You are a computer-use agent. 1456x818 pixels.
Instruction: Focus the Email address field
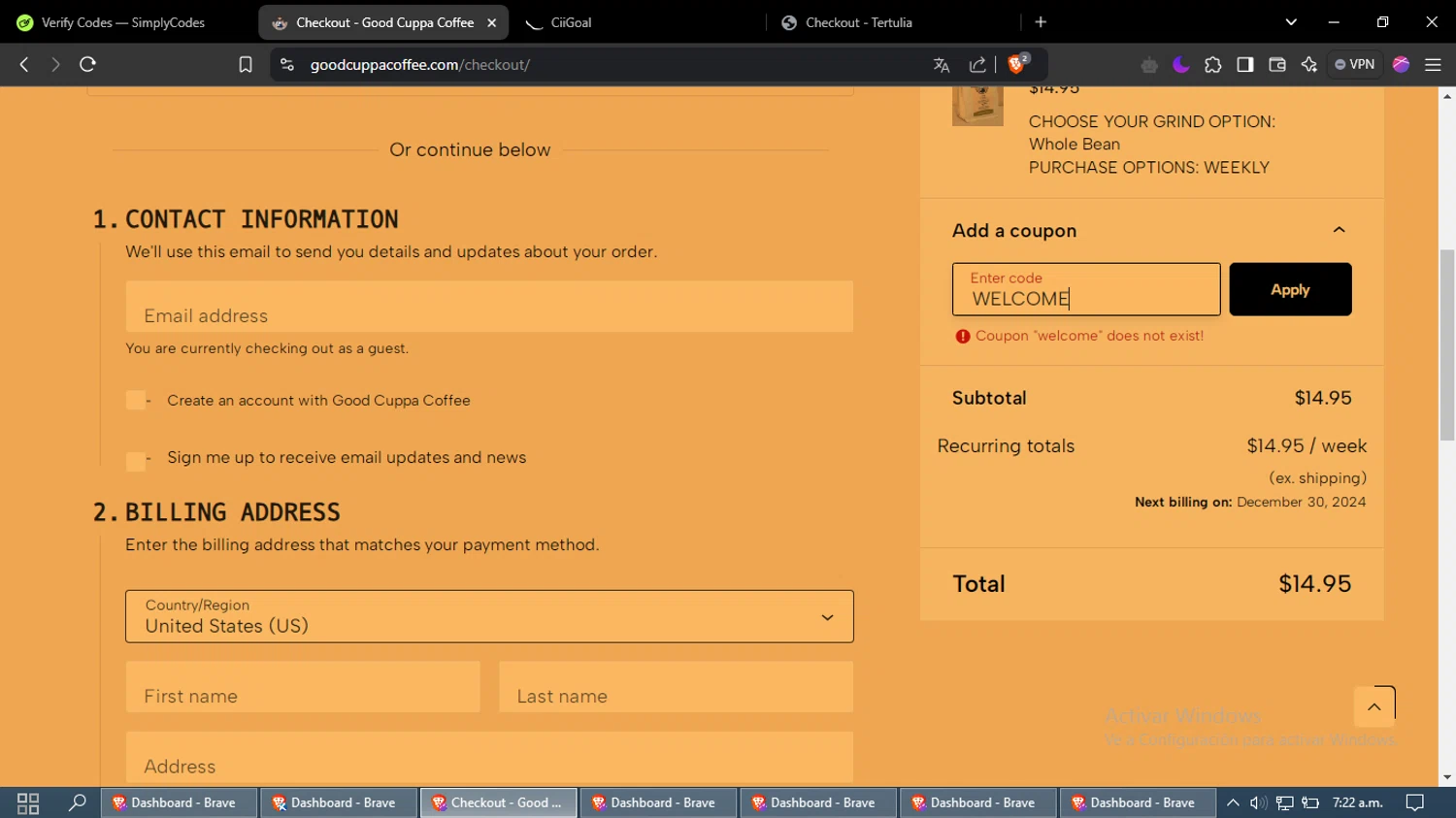[x=489, y=307]
